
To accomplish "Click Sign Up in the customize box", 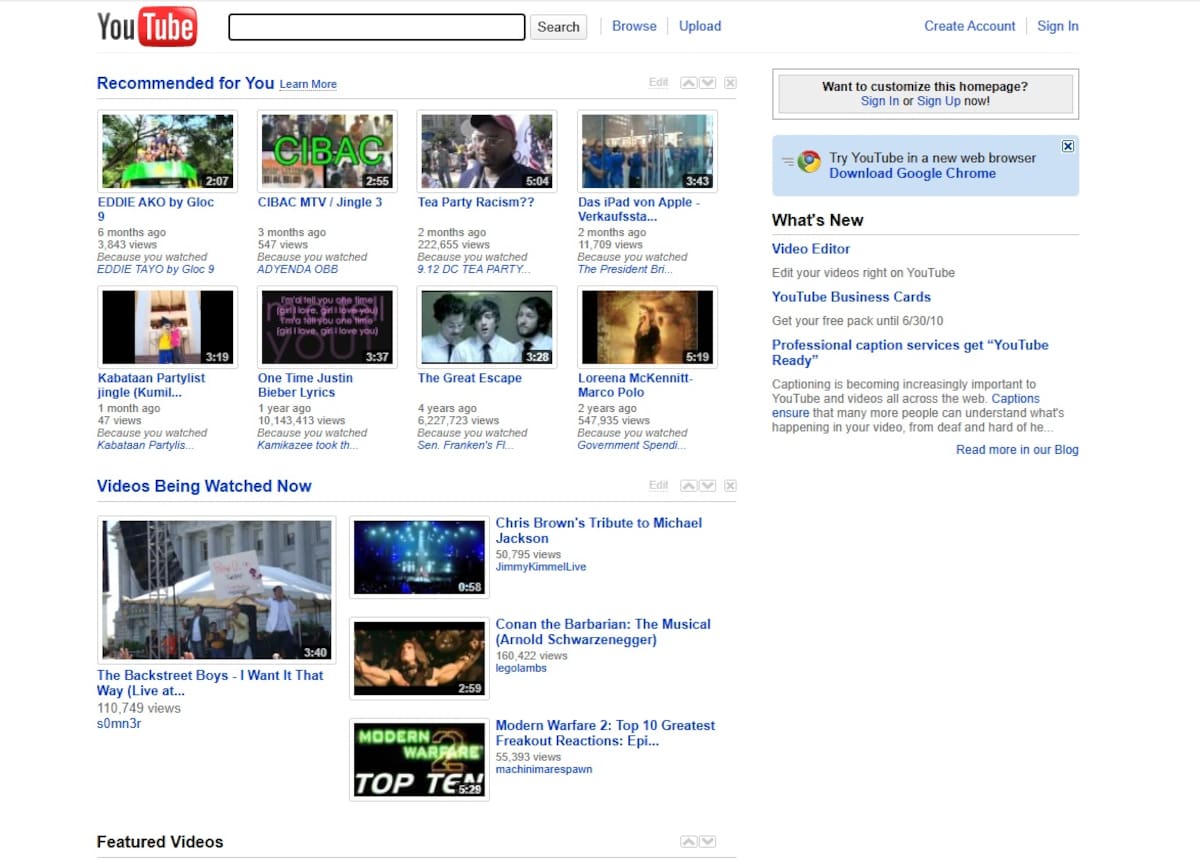I will 939,101.
